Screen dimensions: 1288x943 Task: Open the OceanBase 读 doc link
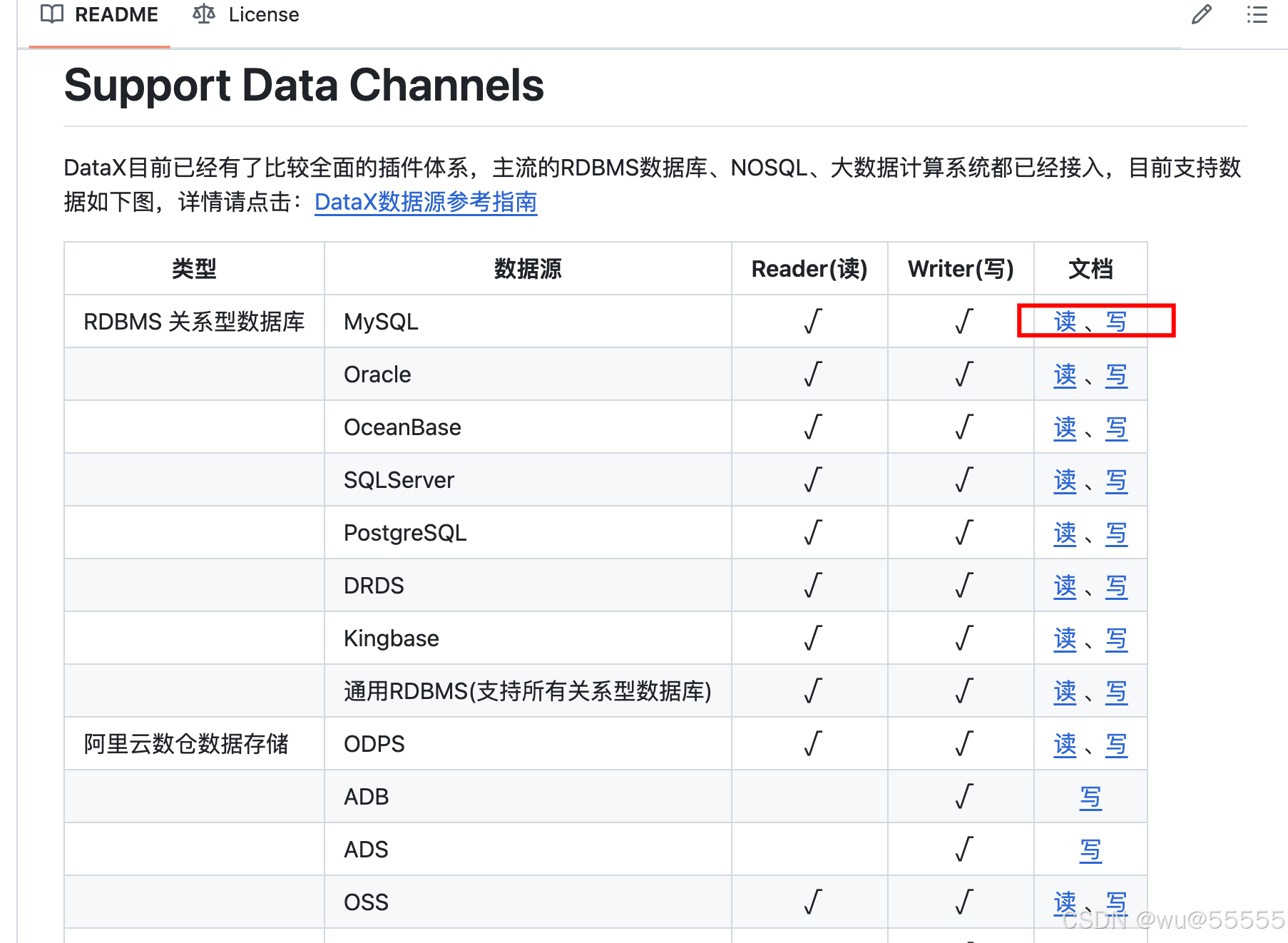[1065, 427]
